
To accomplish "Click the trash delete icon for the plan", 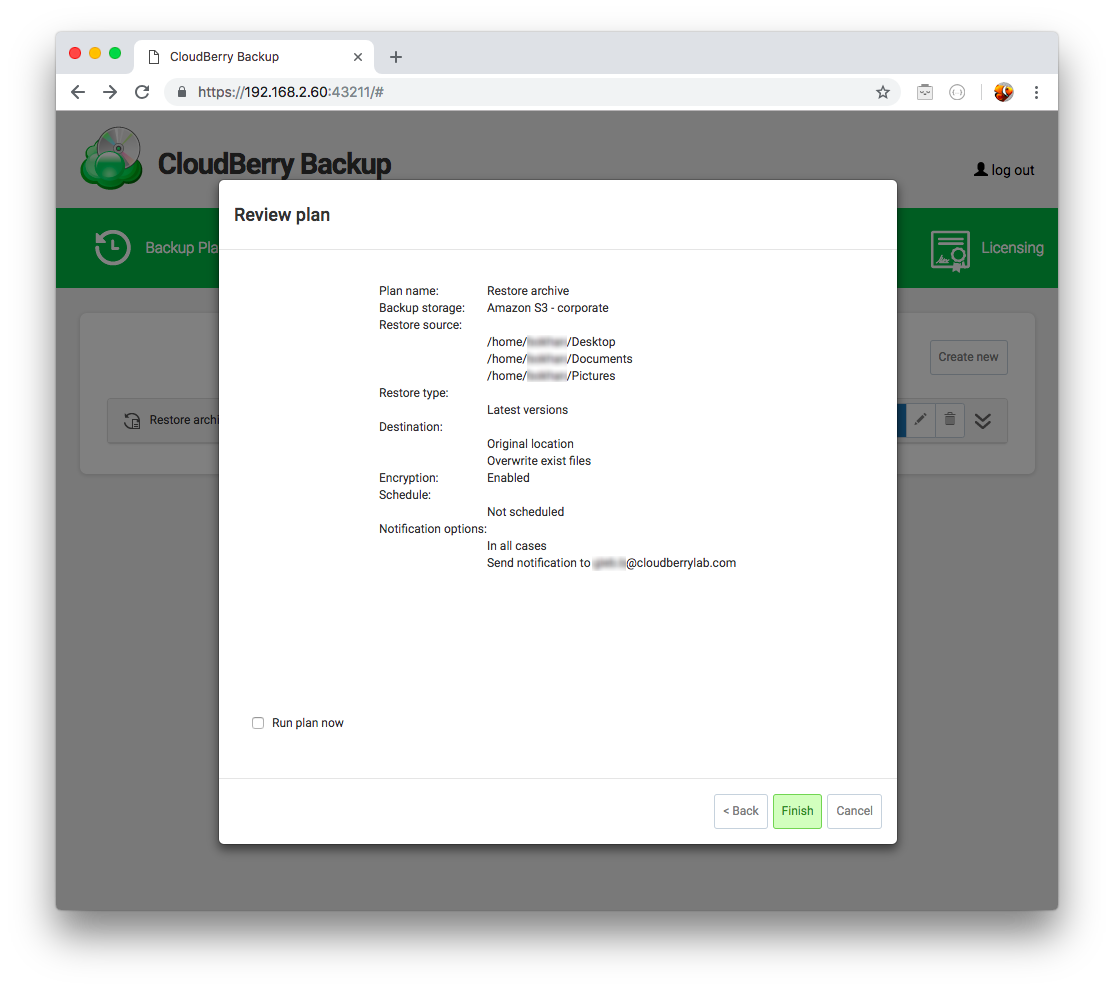I will tap(950, 419).
